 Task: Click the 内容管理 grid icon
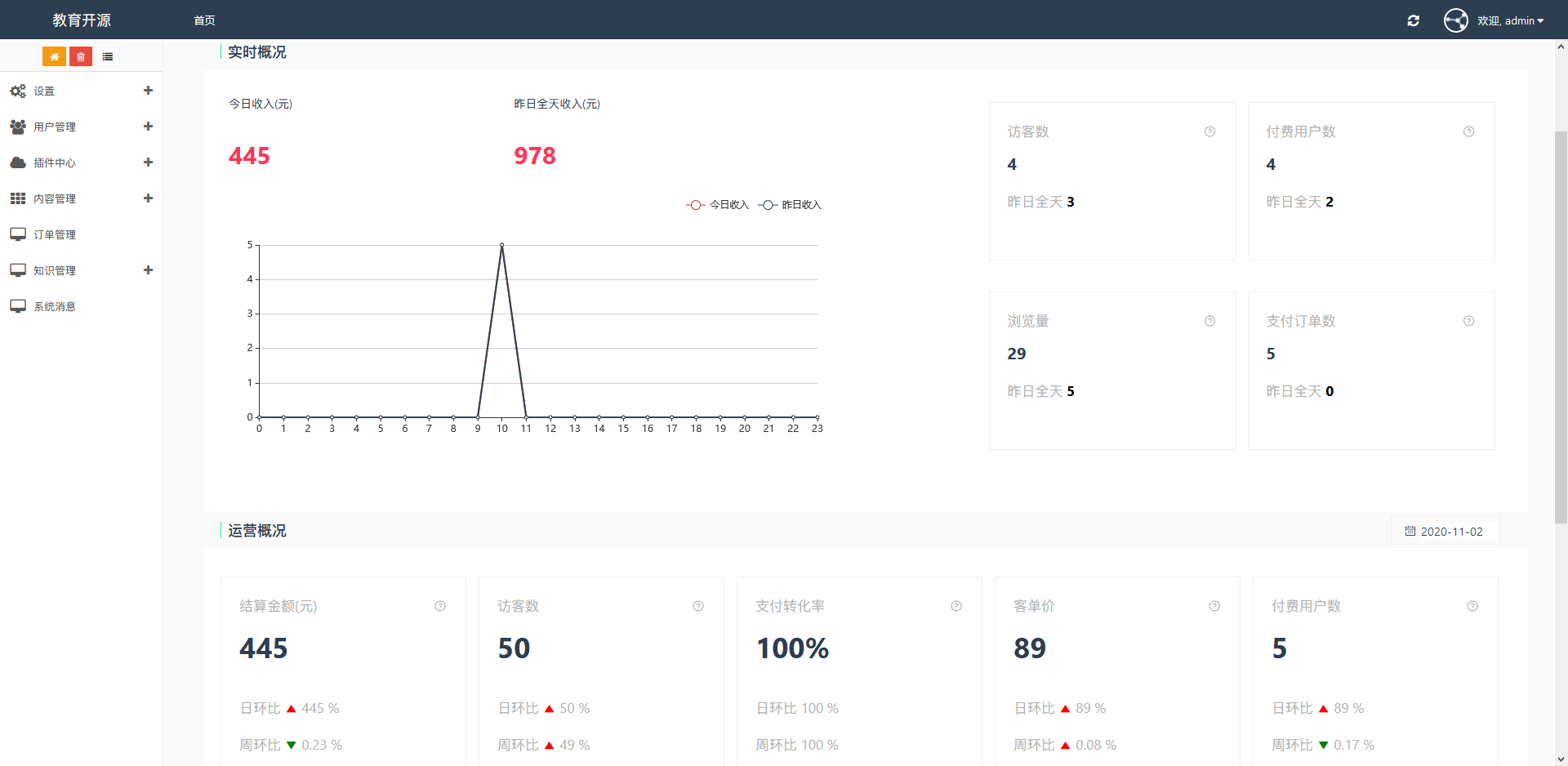point(18,198)
